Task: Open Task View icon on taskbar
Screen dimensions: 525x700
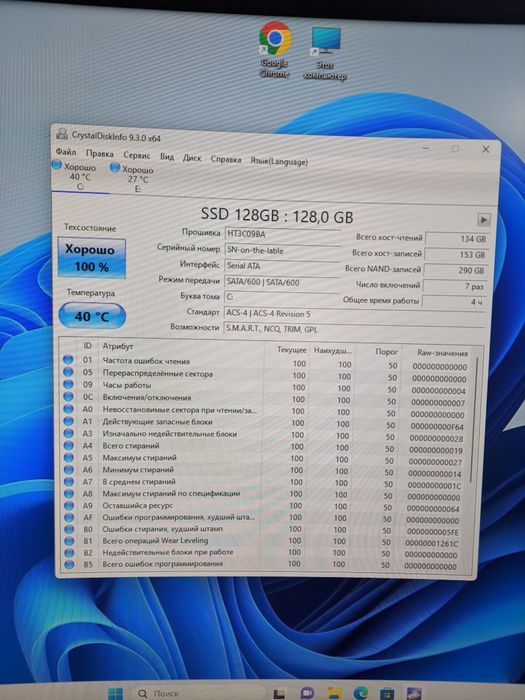Action: pyautogui.click(x=279, y=693)
